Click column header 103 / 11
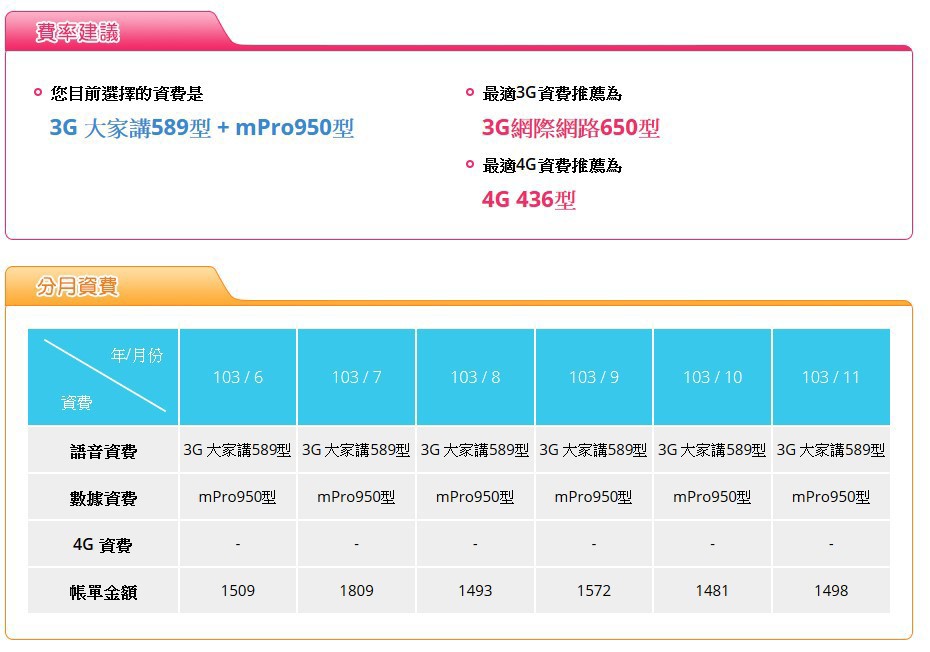This screenshot has height=652, width=930. click(831, 377)
